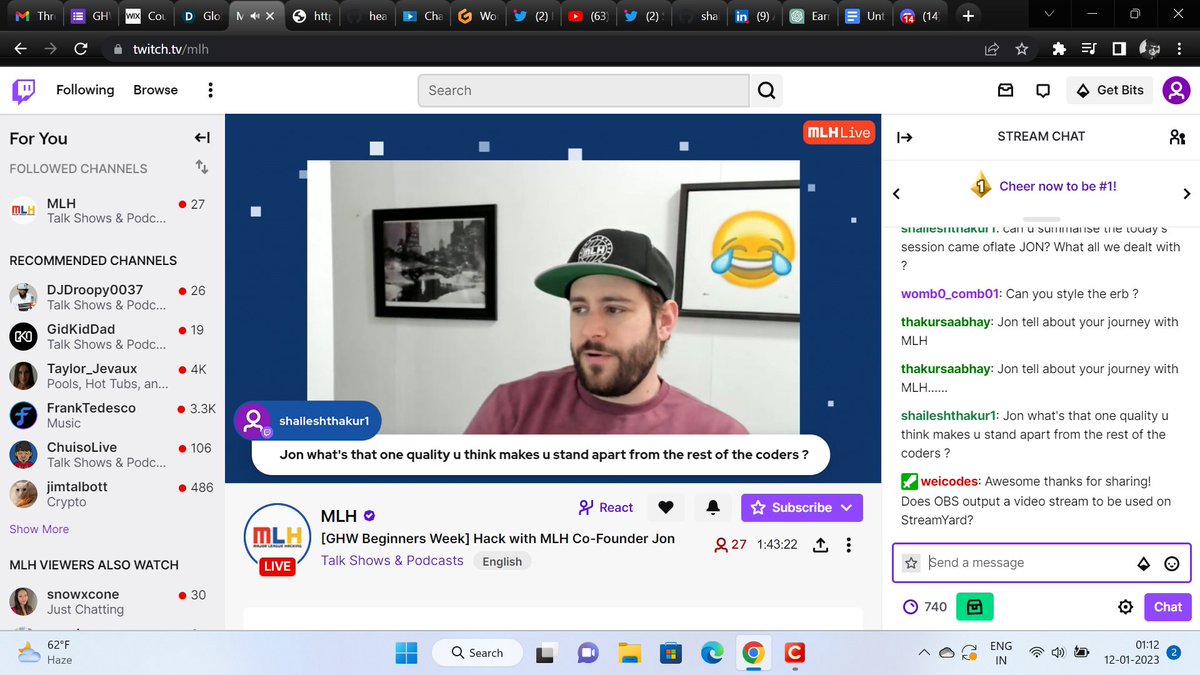The image size is (1200, 675).
Task: Click the star icon in chat input
Action: tap(911, 563)
